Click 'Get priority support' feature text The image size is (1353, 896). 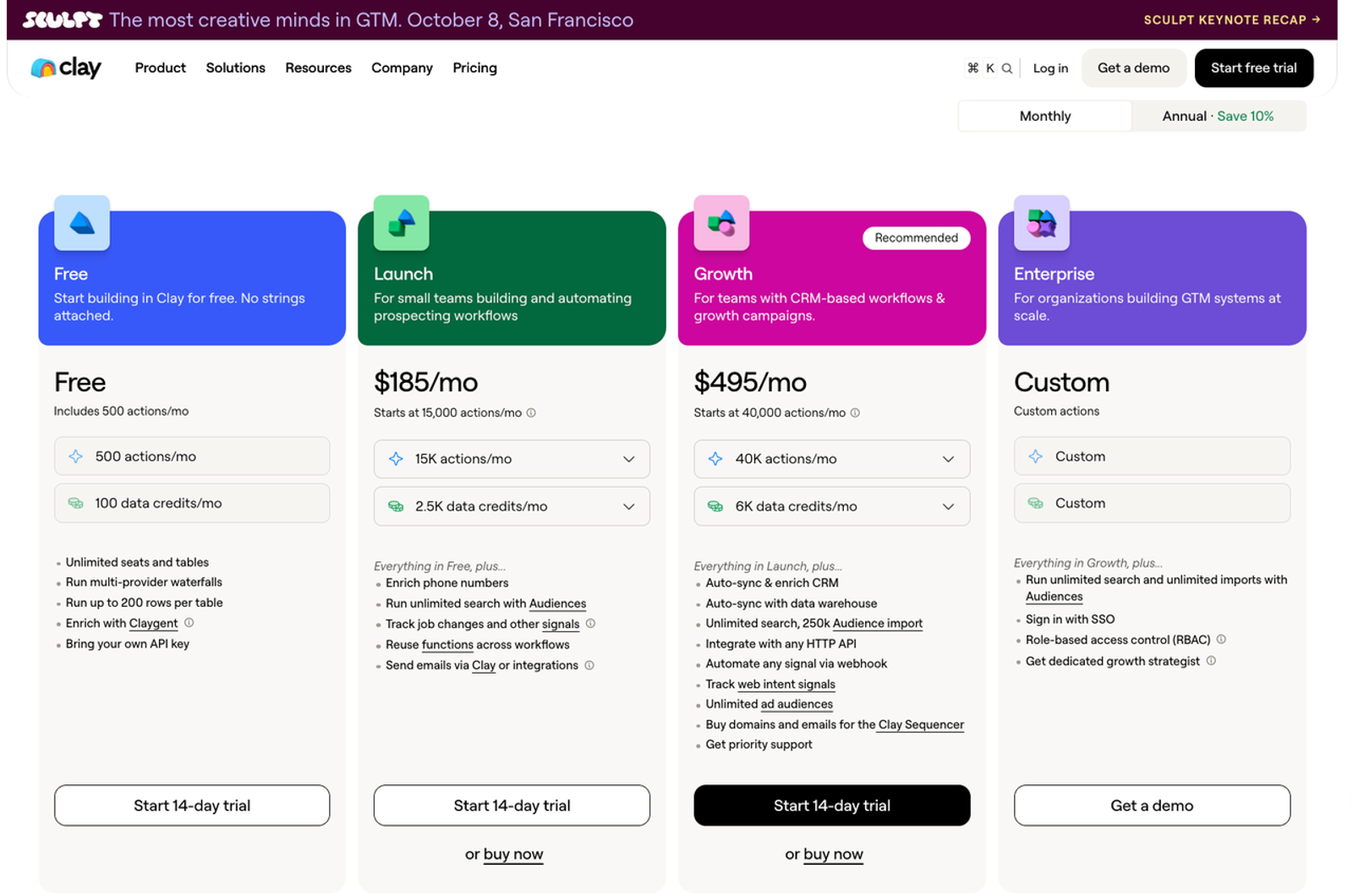[759, 745]
